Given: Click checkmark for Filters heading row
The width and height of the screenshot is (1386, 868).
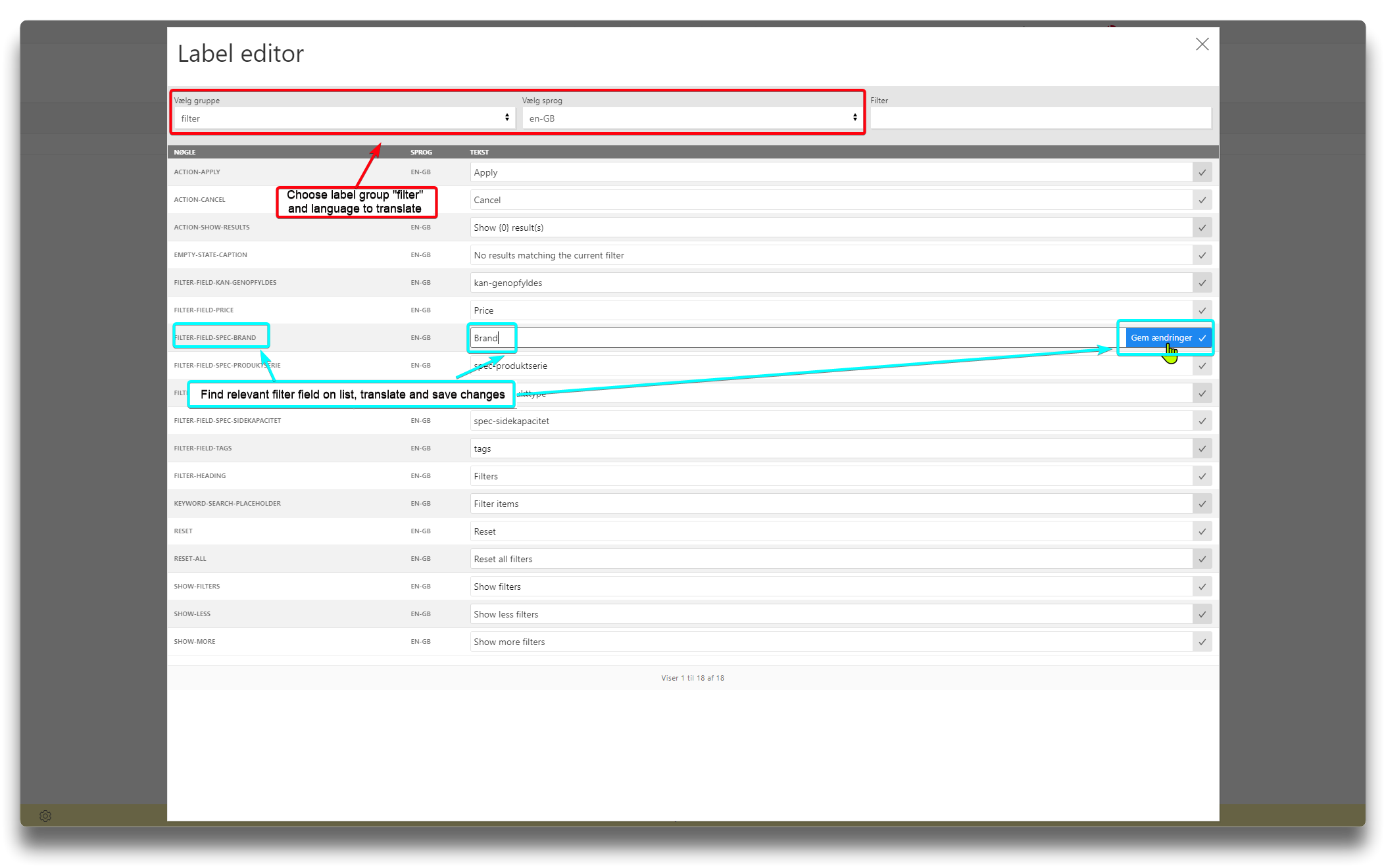Looking at the screenshot, I should tap(1202, 476).
